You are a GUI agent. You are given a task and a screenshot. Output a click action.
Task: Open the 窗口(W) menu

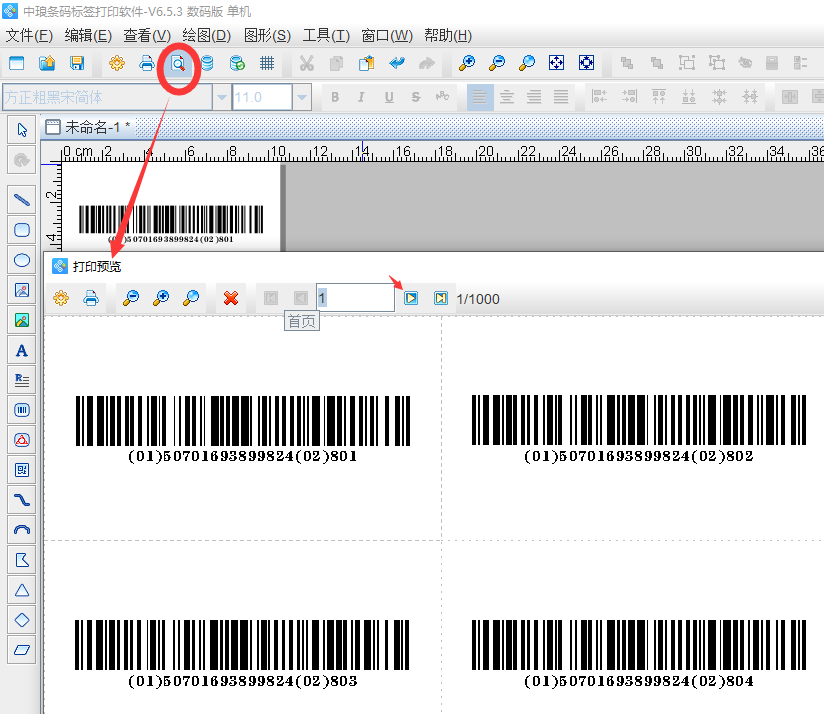387,35
